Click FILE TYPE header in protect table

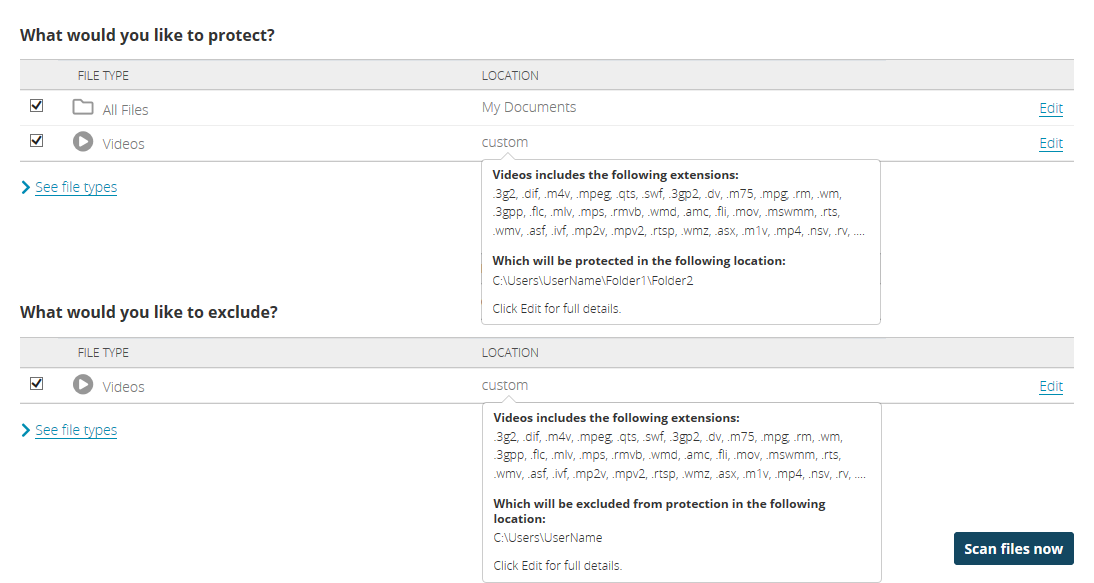point(103,75)
